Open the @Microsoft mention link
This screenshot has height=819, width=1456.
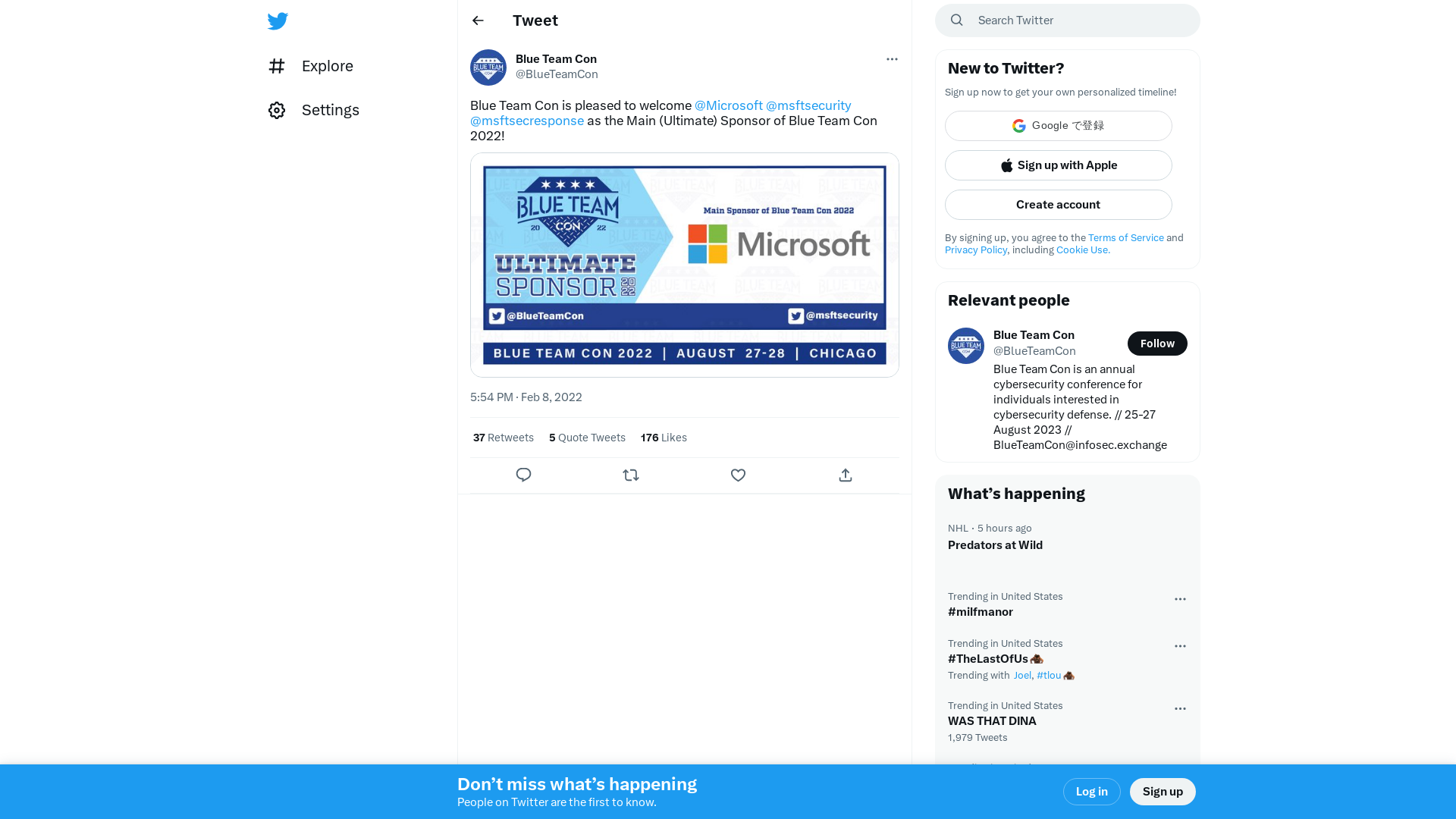(729, 105)
